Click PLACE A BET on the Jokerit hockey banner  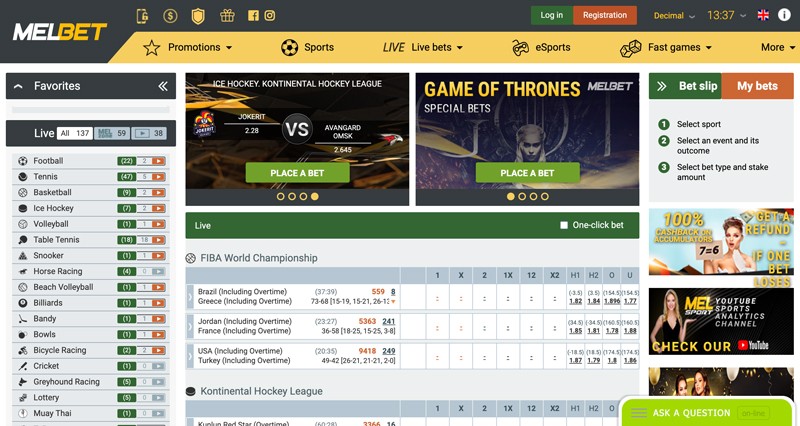[x=297, y=173]
